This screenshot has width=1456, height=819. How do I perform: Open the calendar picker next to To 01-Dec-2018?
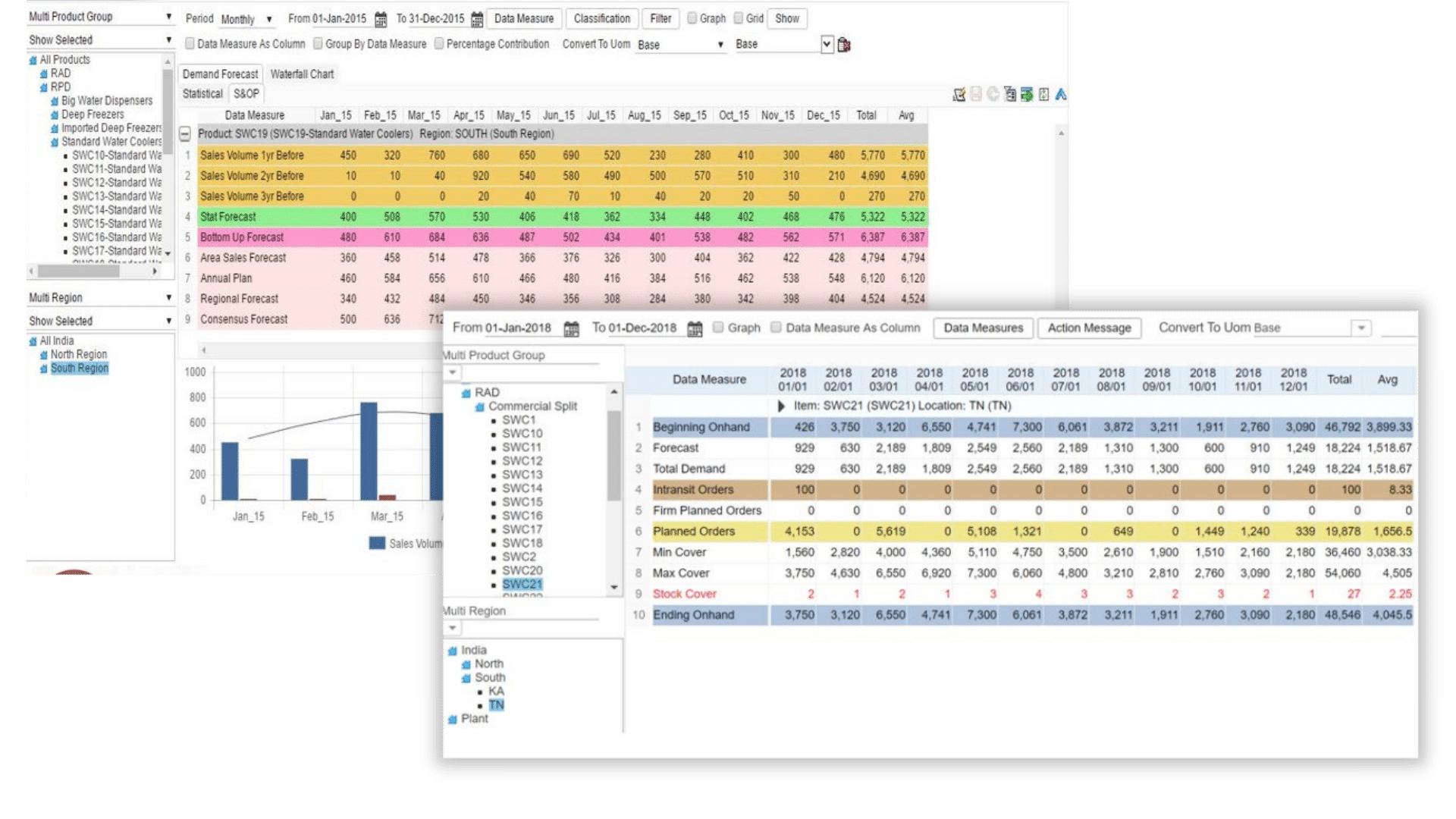pos(695,328)
